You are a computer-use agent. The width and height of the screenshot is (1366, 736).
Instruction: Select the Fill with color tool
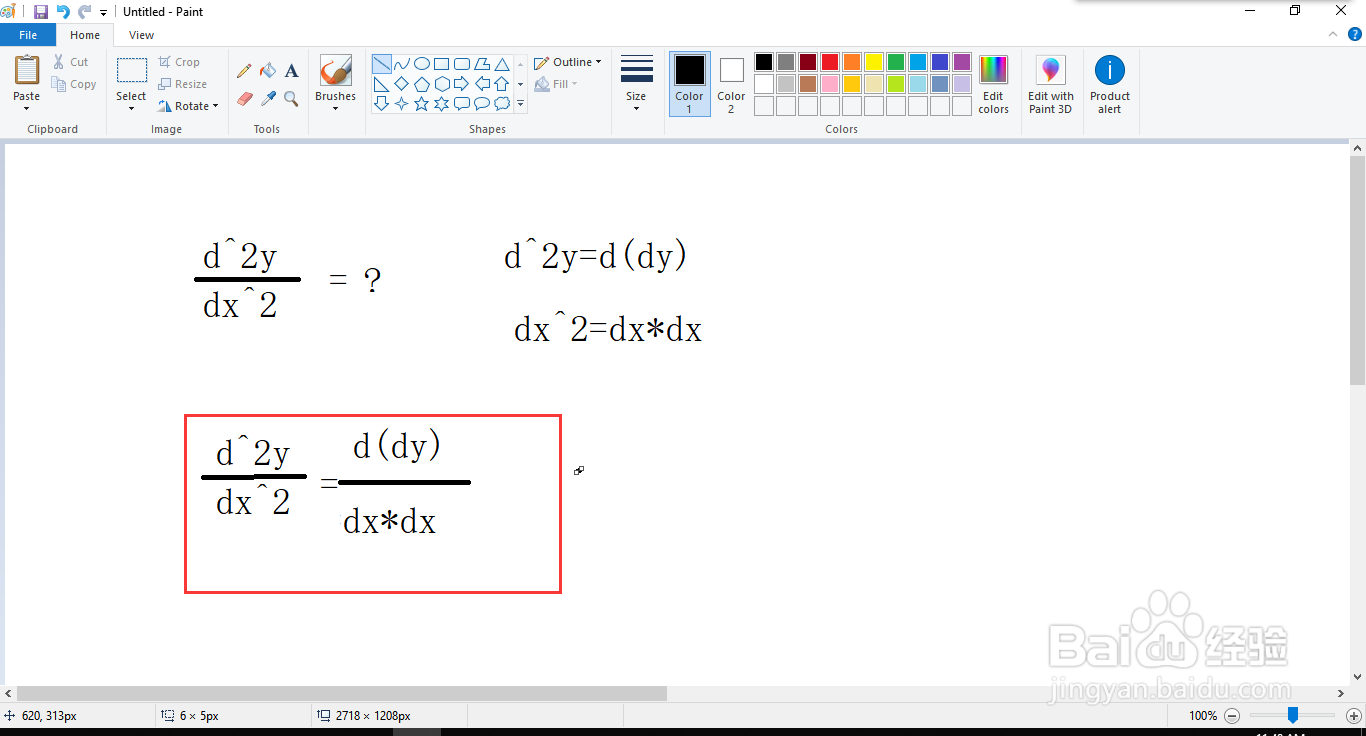click(268, 70)
